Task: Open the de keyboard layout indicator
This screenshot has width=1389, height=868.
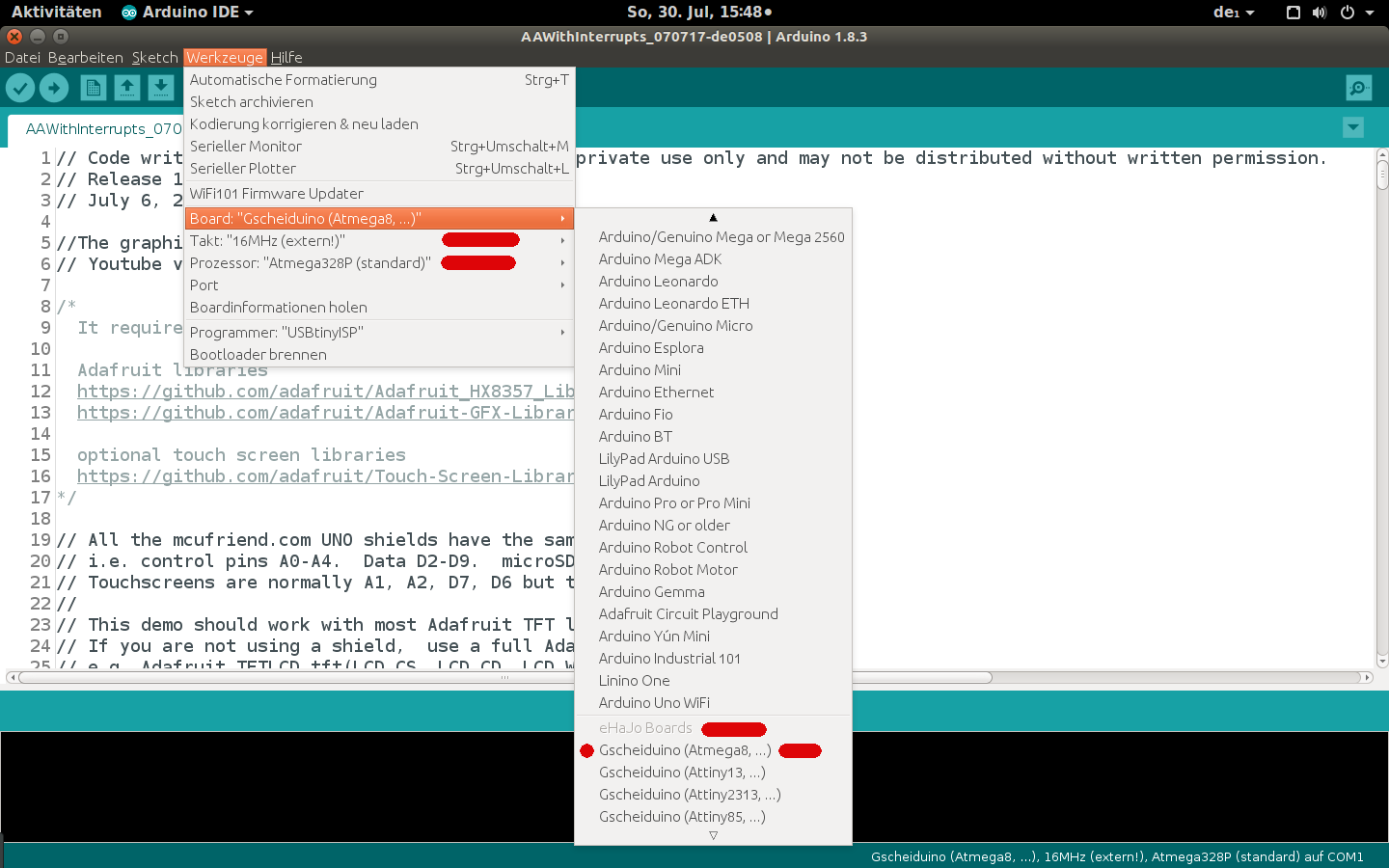Action: tap(1234, 13)
